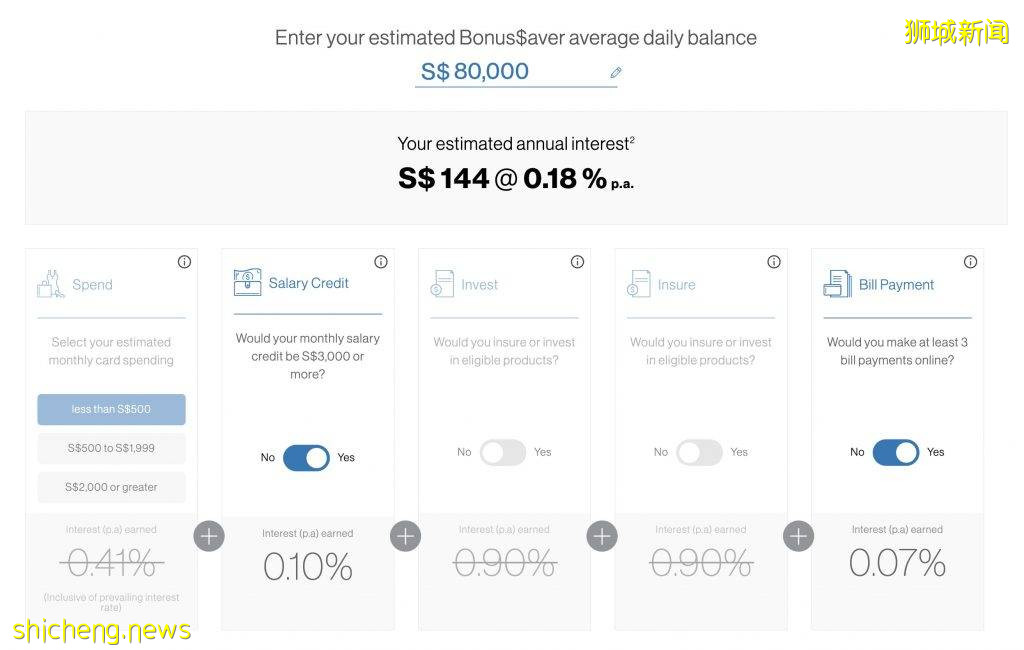The width and height of the screenshot is (1024, 650).
Task: Click the Bill Payment documents icon
Action: click(837, 284)
